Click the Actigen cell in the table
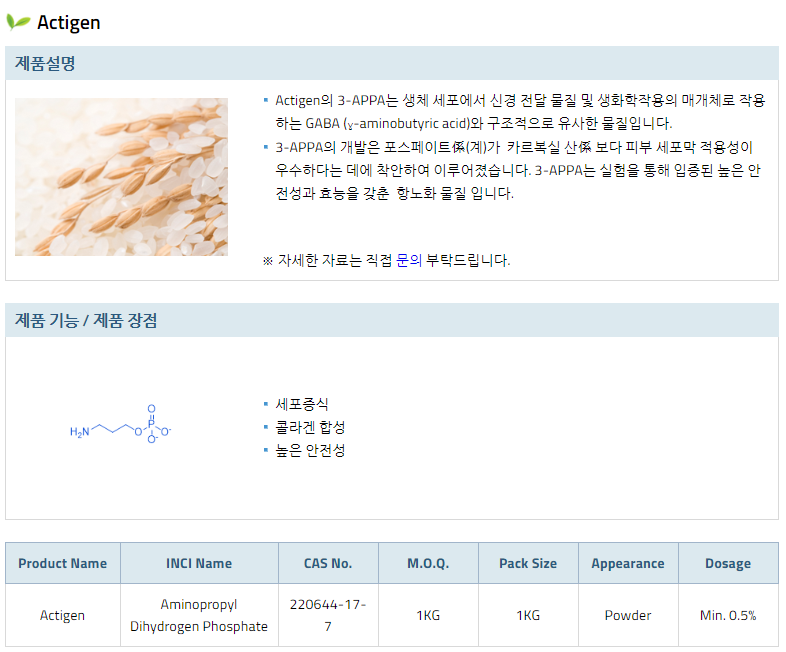Screen dimensions: 786x652 (63, 615)
